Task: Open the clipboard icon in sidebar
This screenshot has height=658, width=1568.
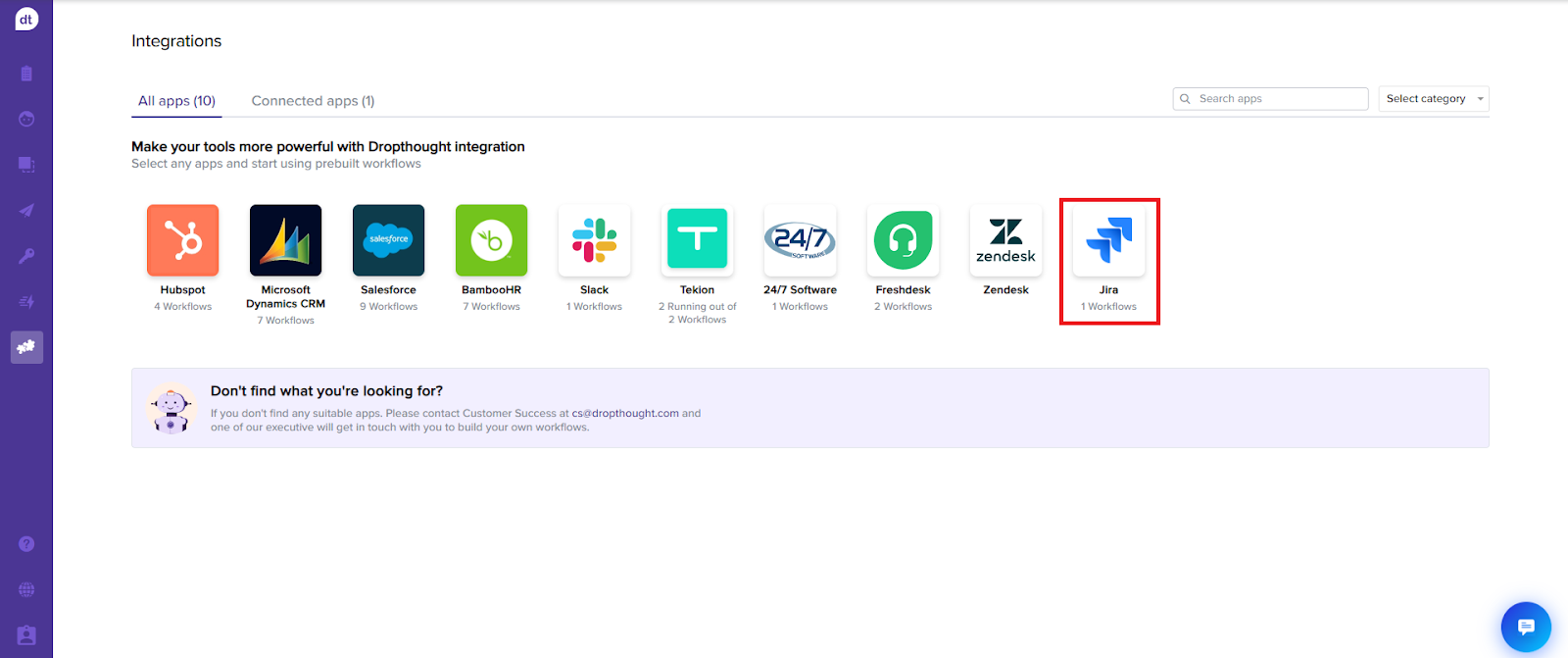Action: click(x=26, y=74)
